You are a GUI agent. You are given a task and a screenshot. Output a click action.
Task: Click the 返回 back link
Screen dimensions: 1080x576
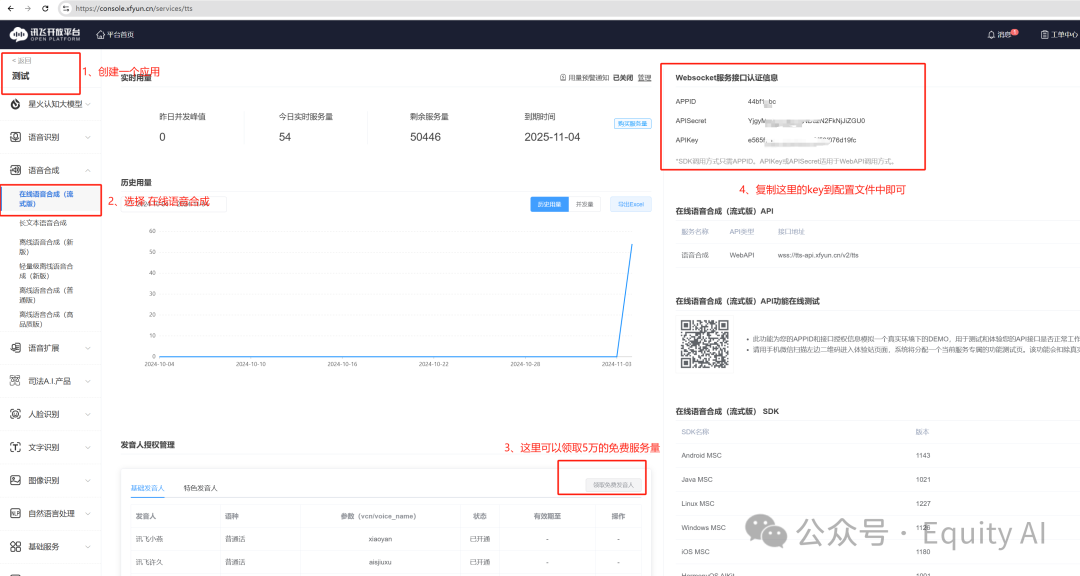click(21, 61)
